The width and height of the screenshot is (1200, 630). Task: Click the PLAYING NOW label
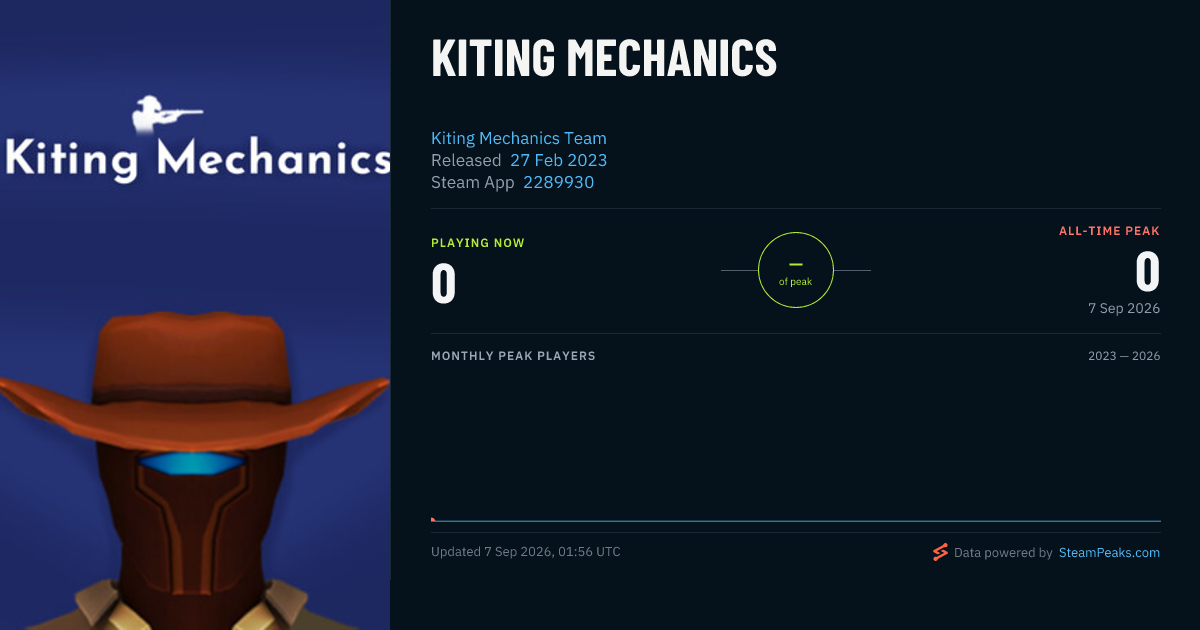(x=478, y=243)
